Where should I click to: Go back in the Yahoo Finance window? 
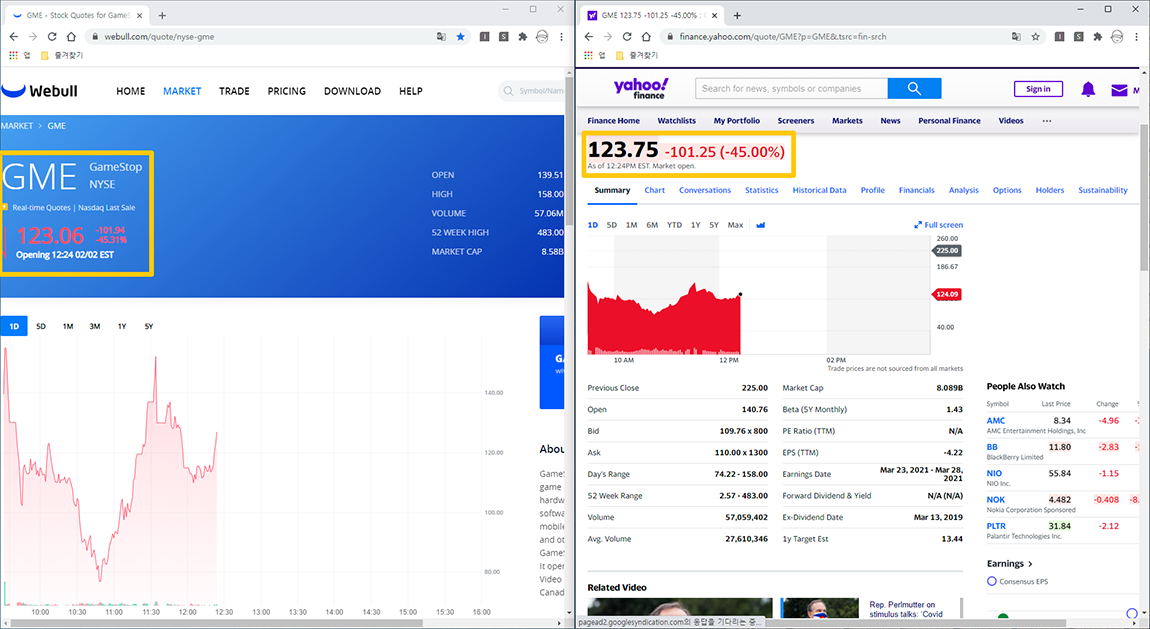pos(588,37)
